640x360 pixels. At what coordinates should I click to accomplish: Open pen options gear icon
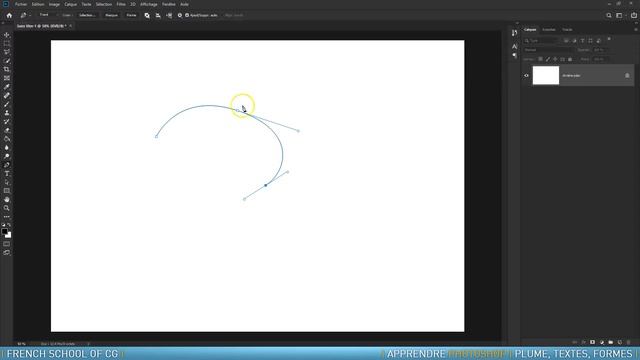click(180, 15)
